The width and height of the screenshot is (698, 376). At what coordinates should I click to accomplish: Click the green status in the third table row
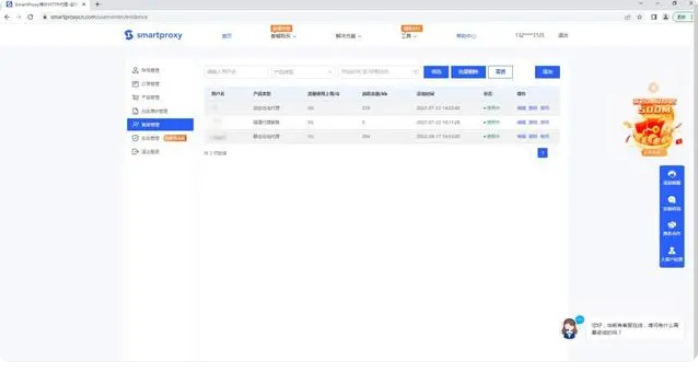491,136
